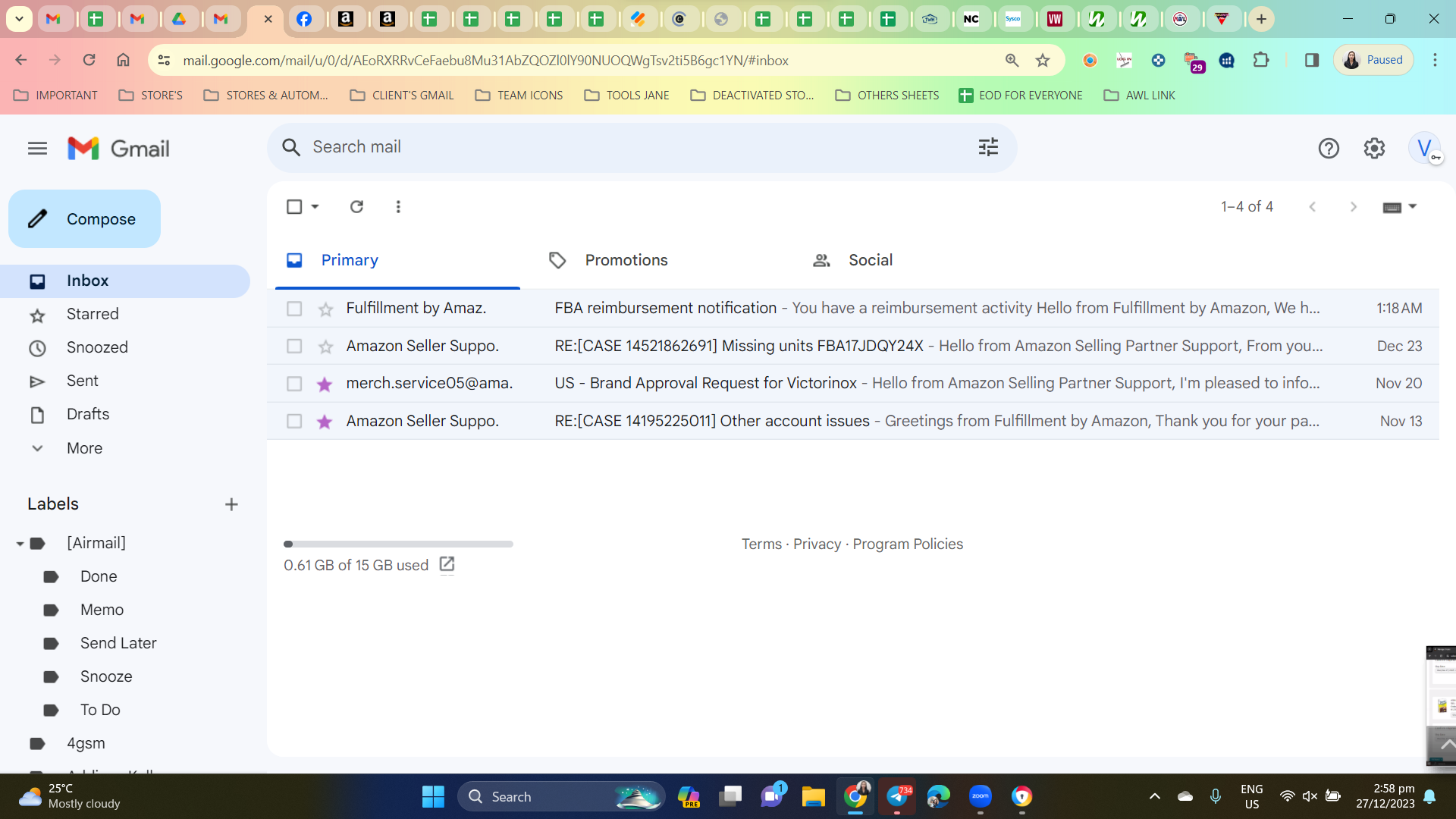The width and height of the screenshot is (1456, 819).
Task: Open Gmail Support help icon
Action: tap(1329, 149)
